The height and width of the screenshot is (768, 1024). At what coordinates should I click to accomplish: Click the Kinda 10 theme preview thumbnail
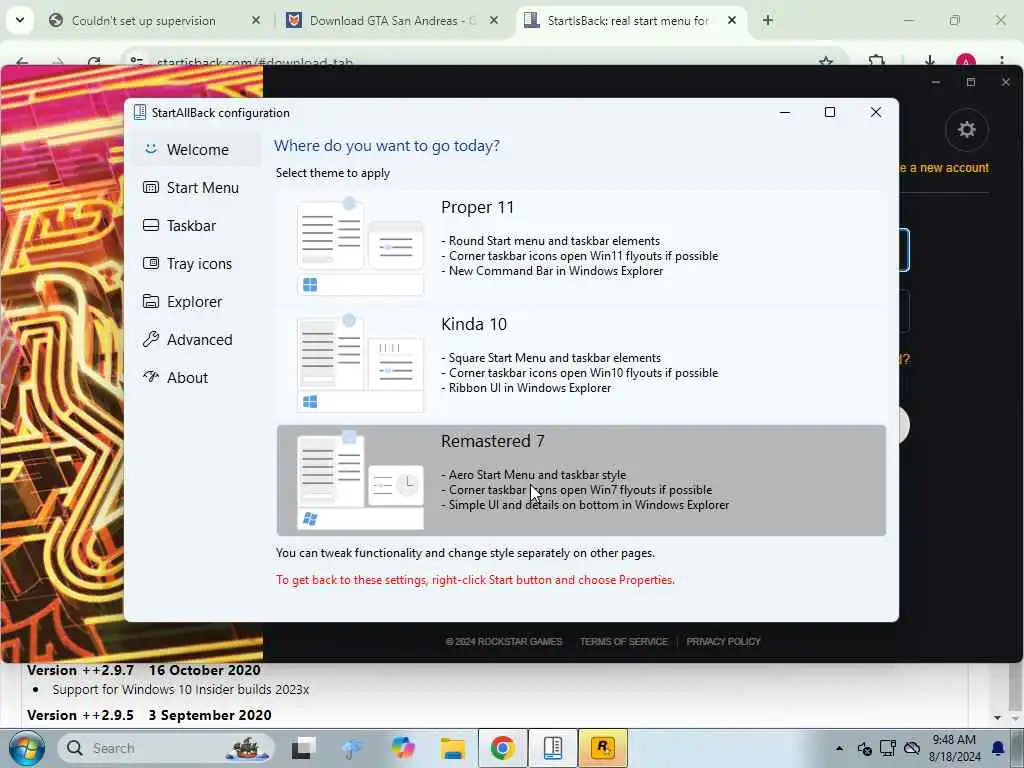360,364
